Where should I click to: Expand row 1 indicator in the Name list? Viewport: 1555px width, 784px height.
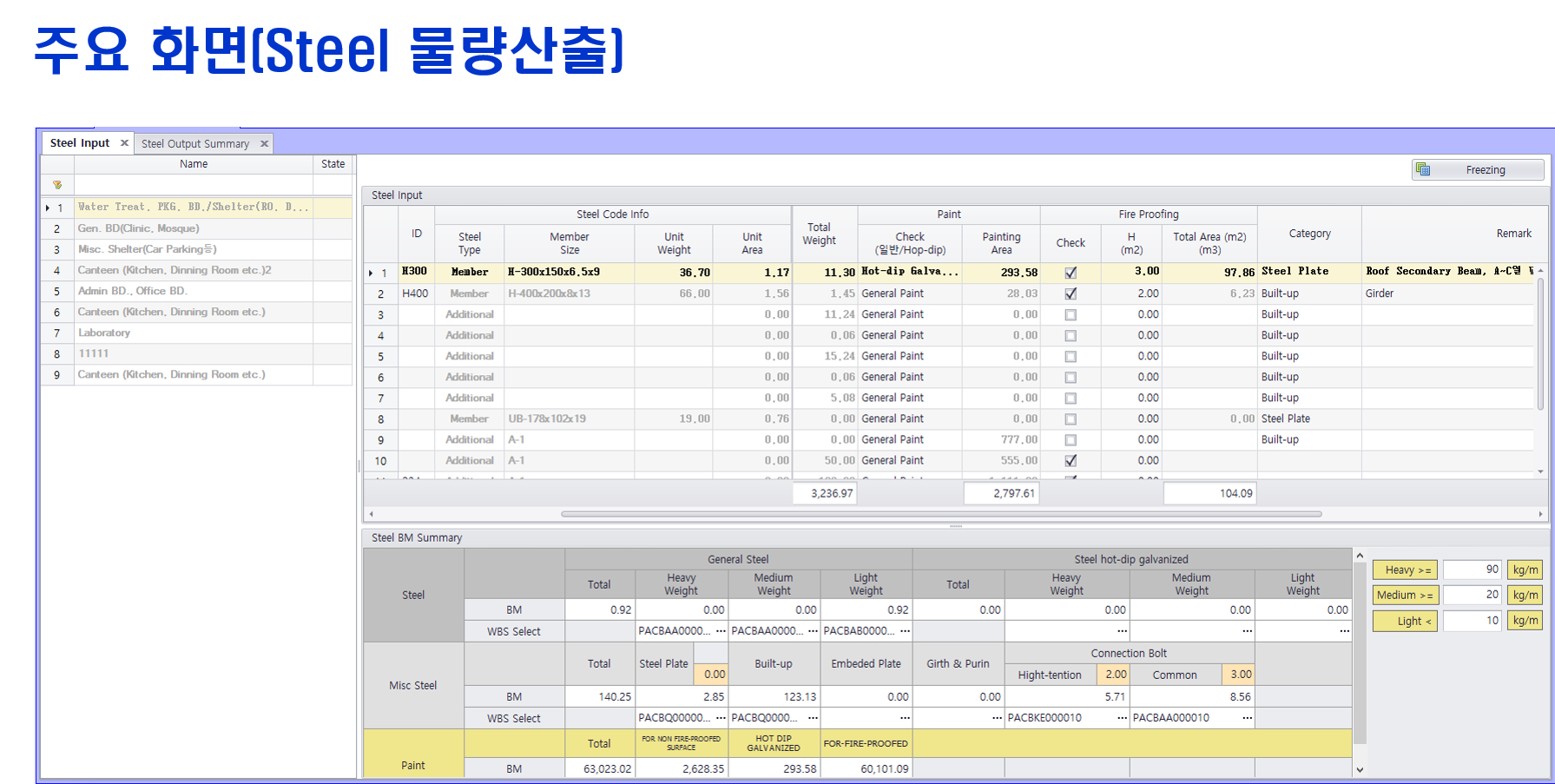(48, 208)
